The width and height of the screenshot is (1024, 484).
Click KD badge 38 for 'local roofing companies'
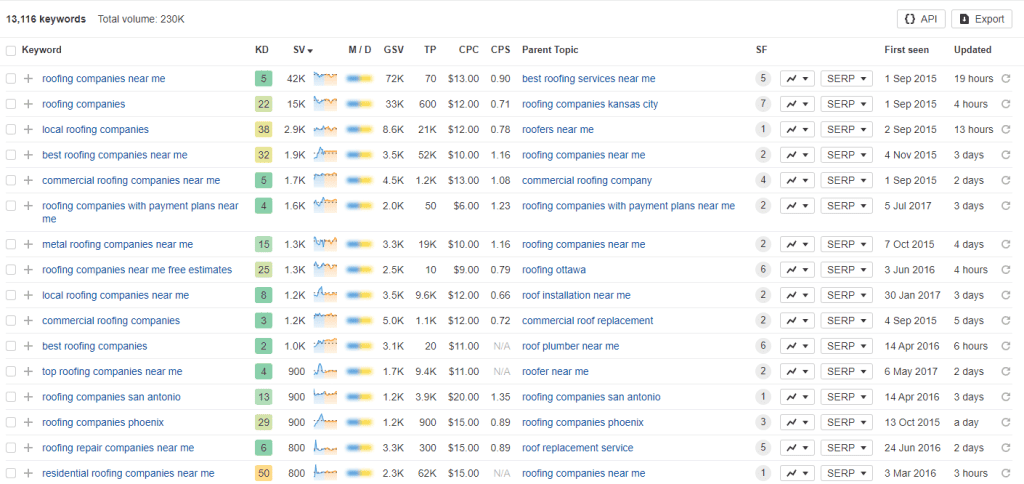click(x=263, y=129)
